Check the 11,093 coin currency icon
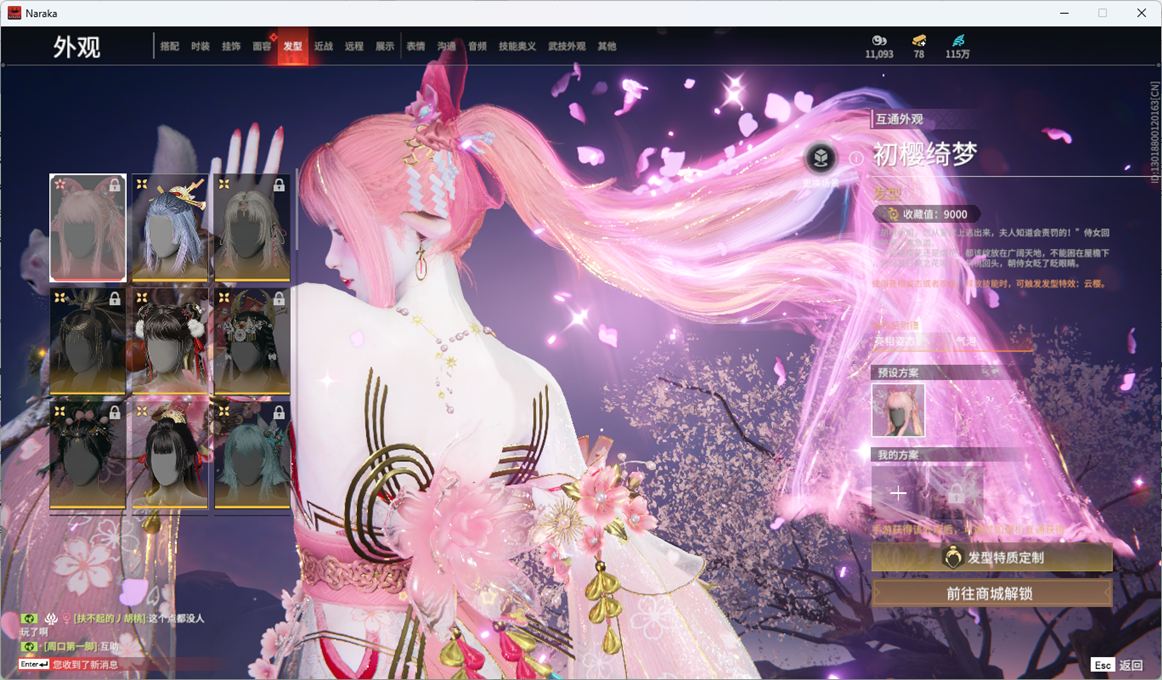The height and width of the screenshot is (680, 1162). [x=879, y=40]
